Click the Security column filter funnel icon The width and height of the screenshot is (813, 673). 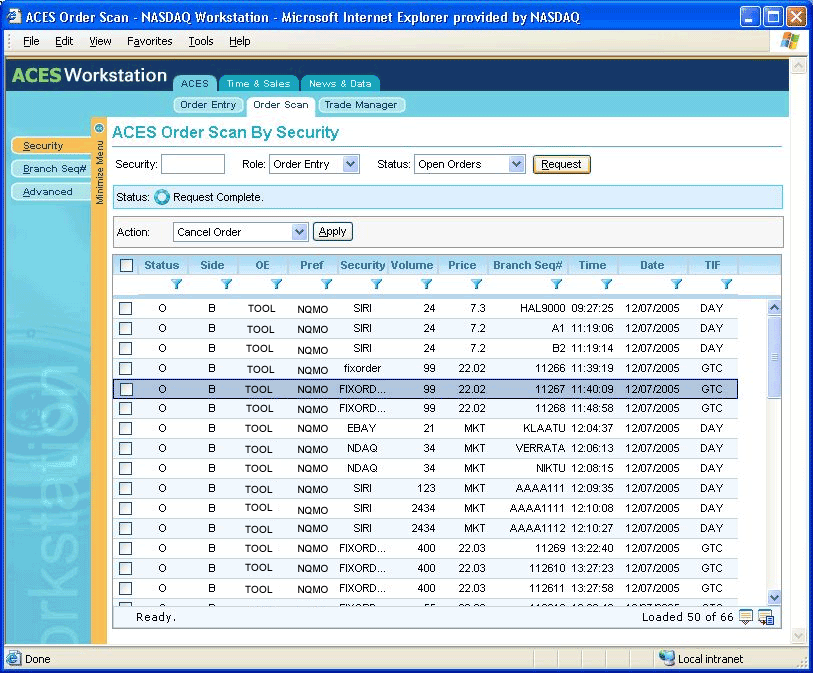(x=376, y=284)
